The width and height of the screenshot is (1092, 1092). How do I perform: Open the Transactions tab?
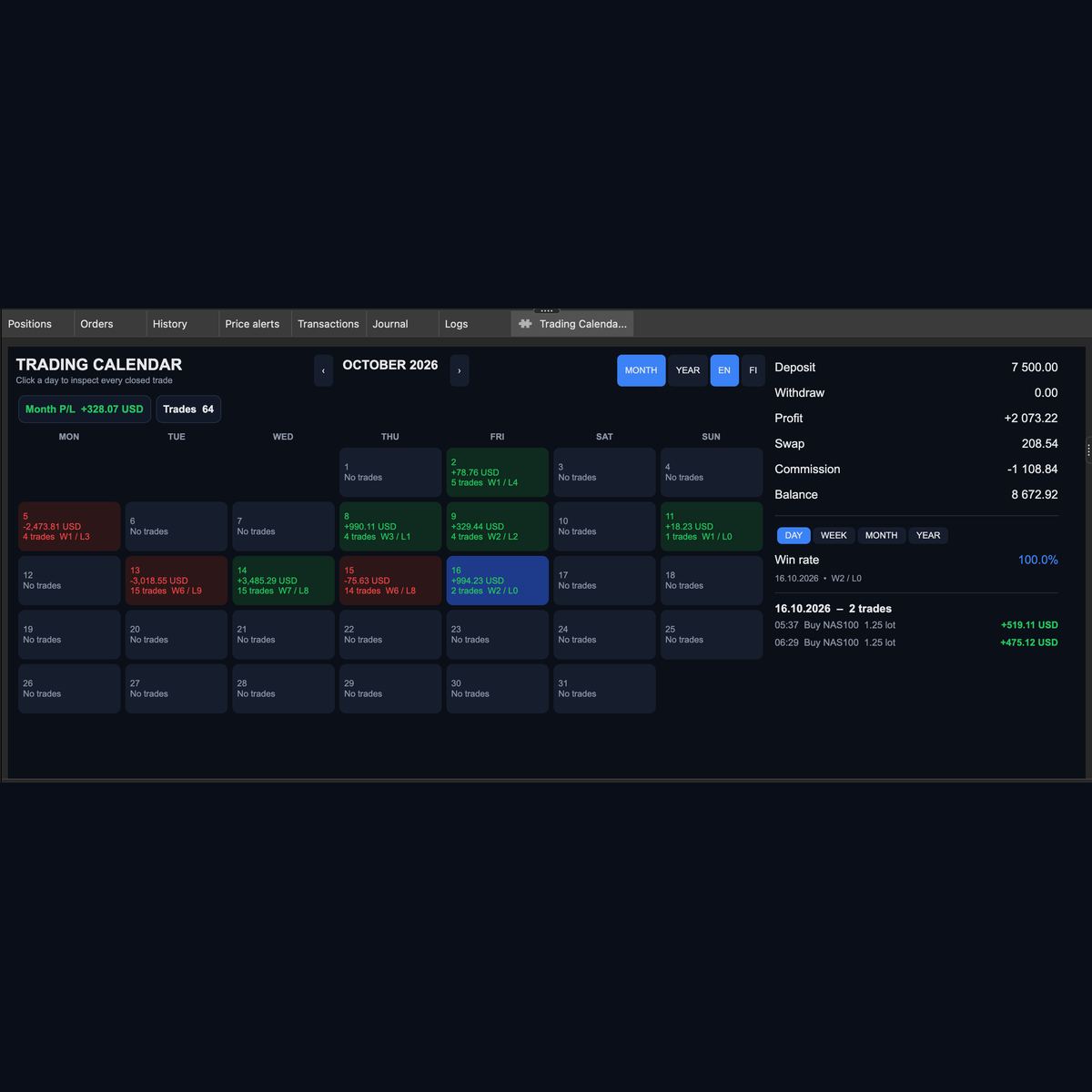pyautogui.click(x=329, y=324)
